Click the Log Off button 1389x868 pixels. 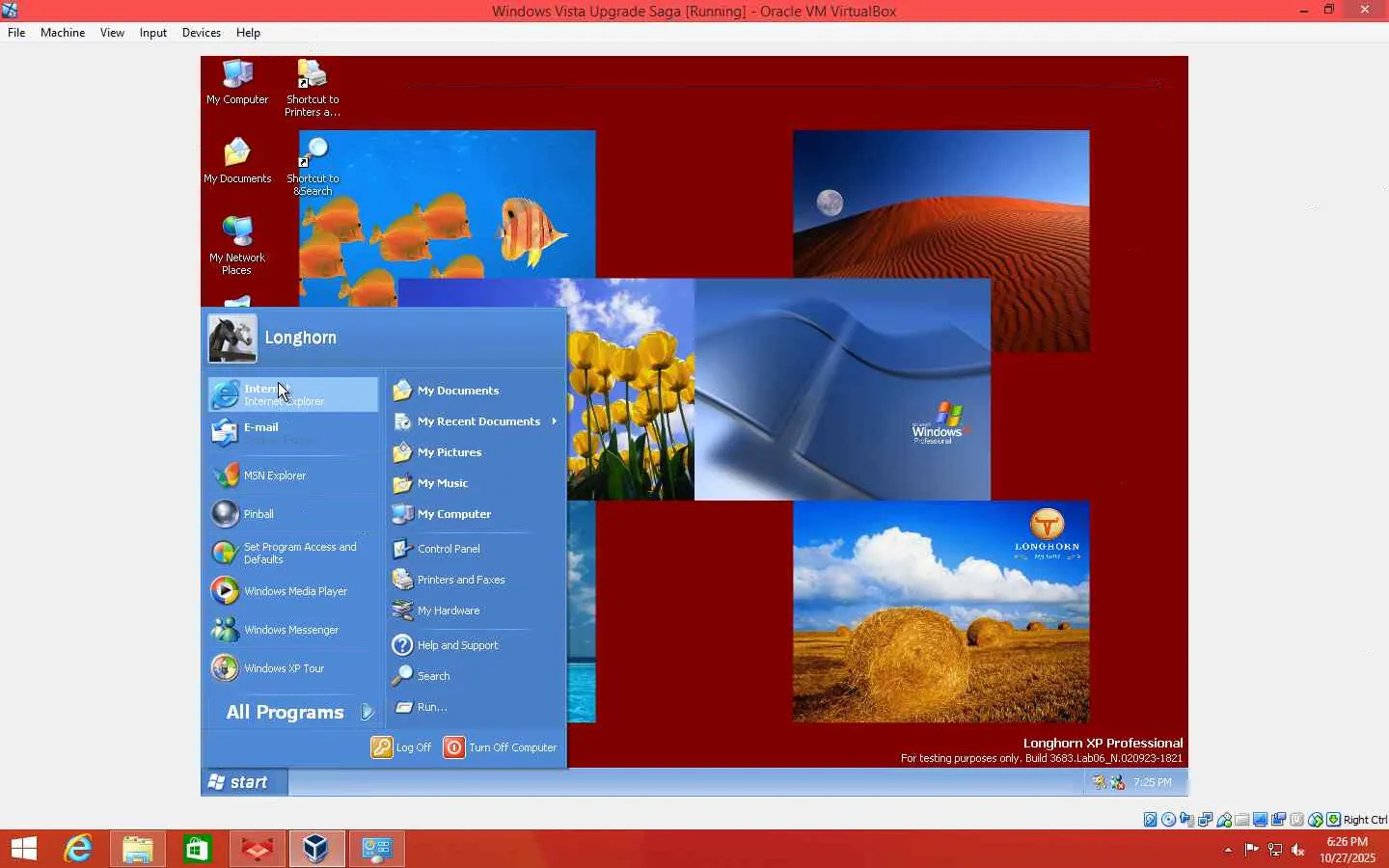coord(401,747)
